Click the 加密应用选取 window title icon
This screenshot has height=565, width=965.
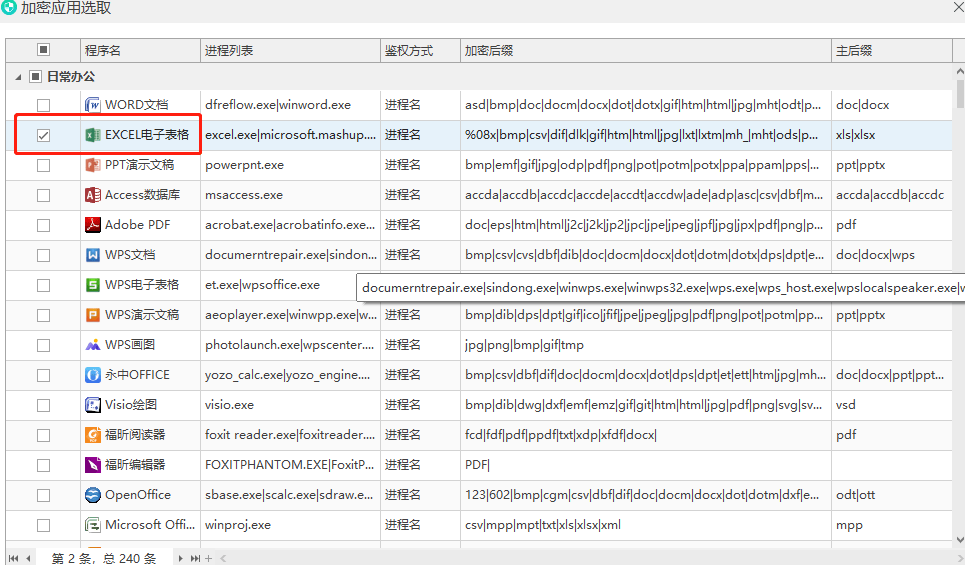(x=8, y=7)
